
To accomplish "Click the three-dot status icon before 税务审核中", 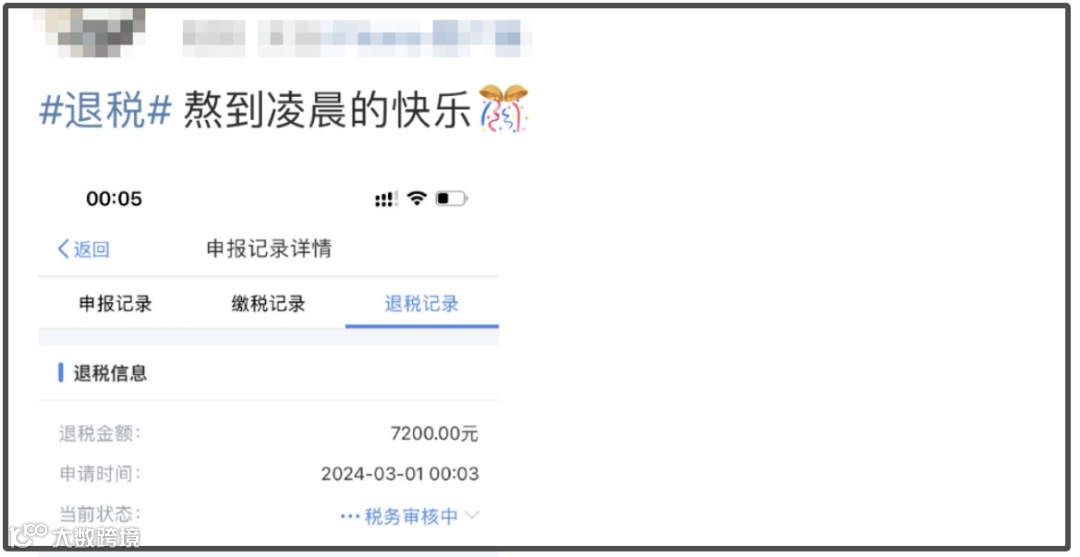I will click(x=350, y=516).
